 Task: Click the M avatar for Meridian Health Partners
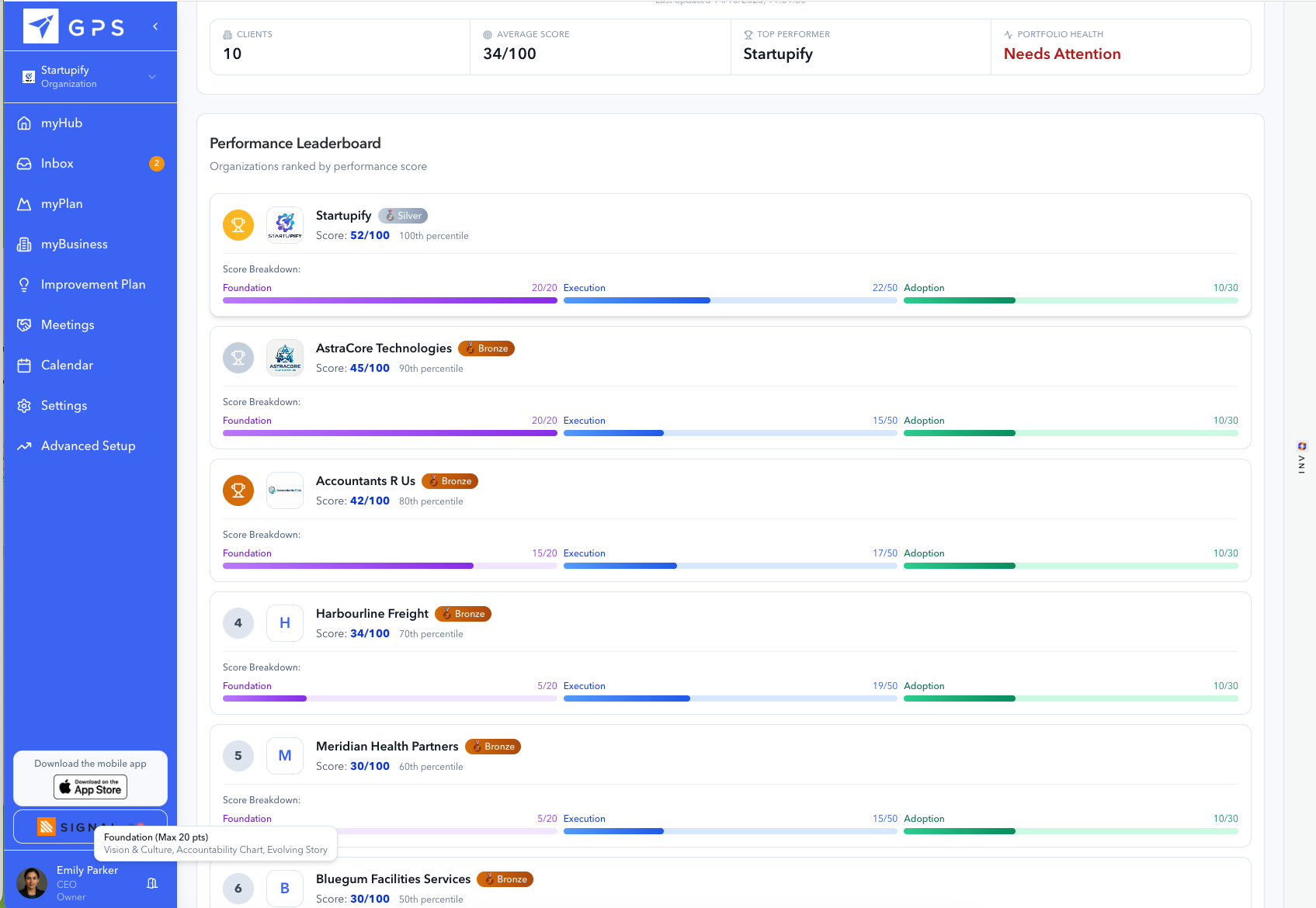pos(285,756)
